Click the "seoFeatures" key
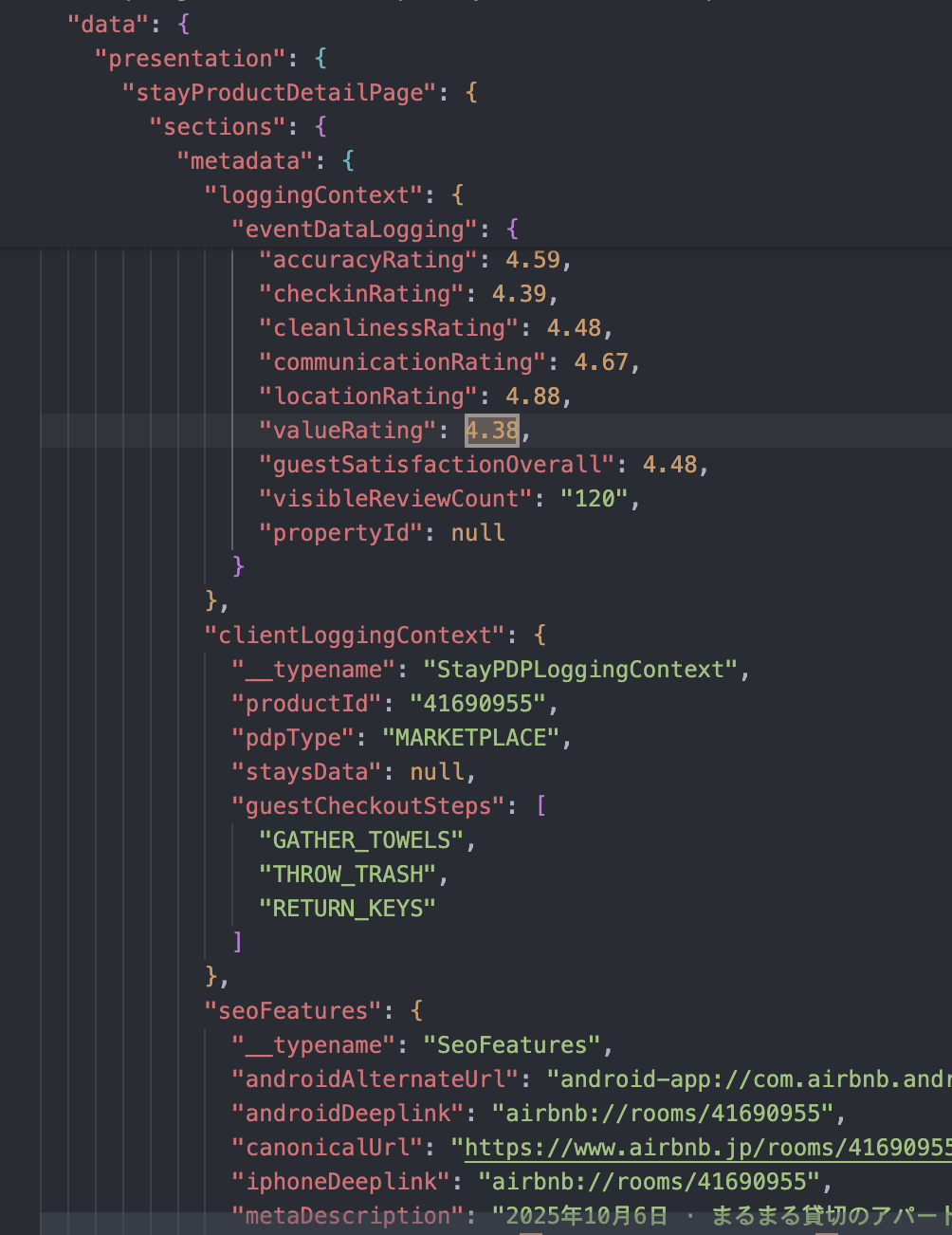Viewport: 952px width, 1235px height. [x=293, y=1011]
